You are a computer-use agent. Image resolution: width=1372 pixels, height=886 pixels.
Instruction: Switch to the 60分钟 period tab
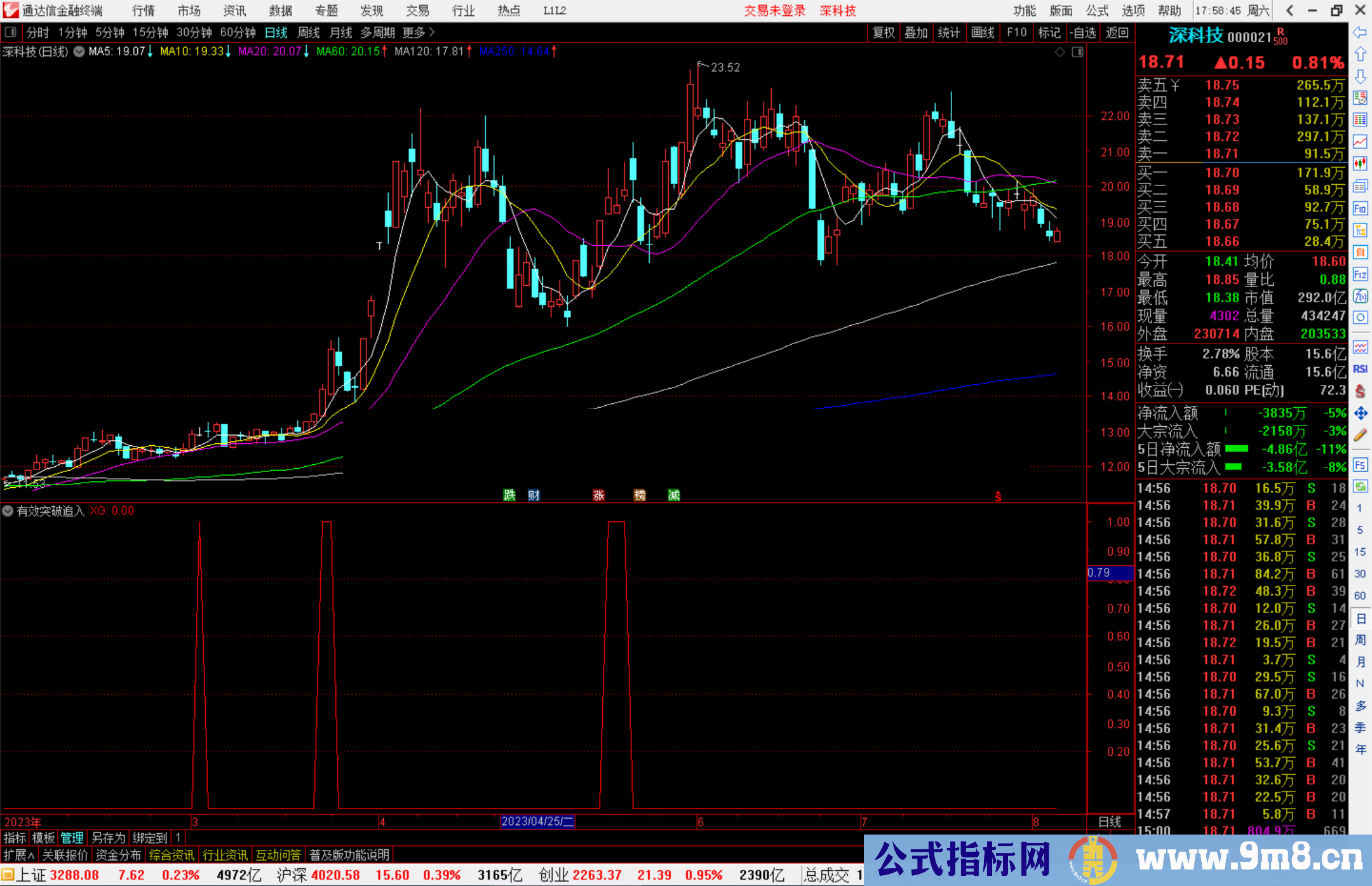238,32
